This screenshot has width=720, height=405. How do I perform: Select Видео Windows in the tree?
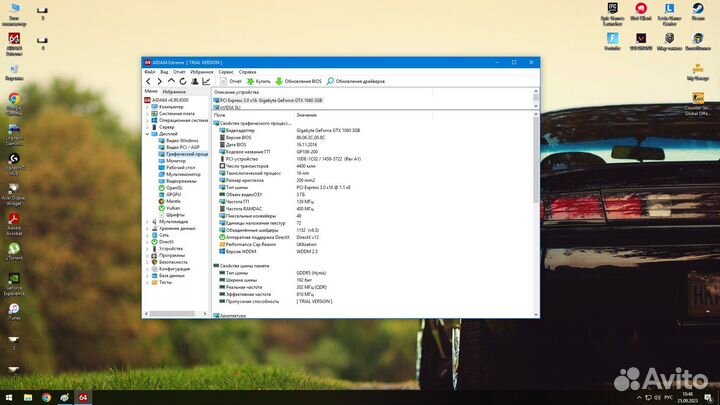(178, 141)
